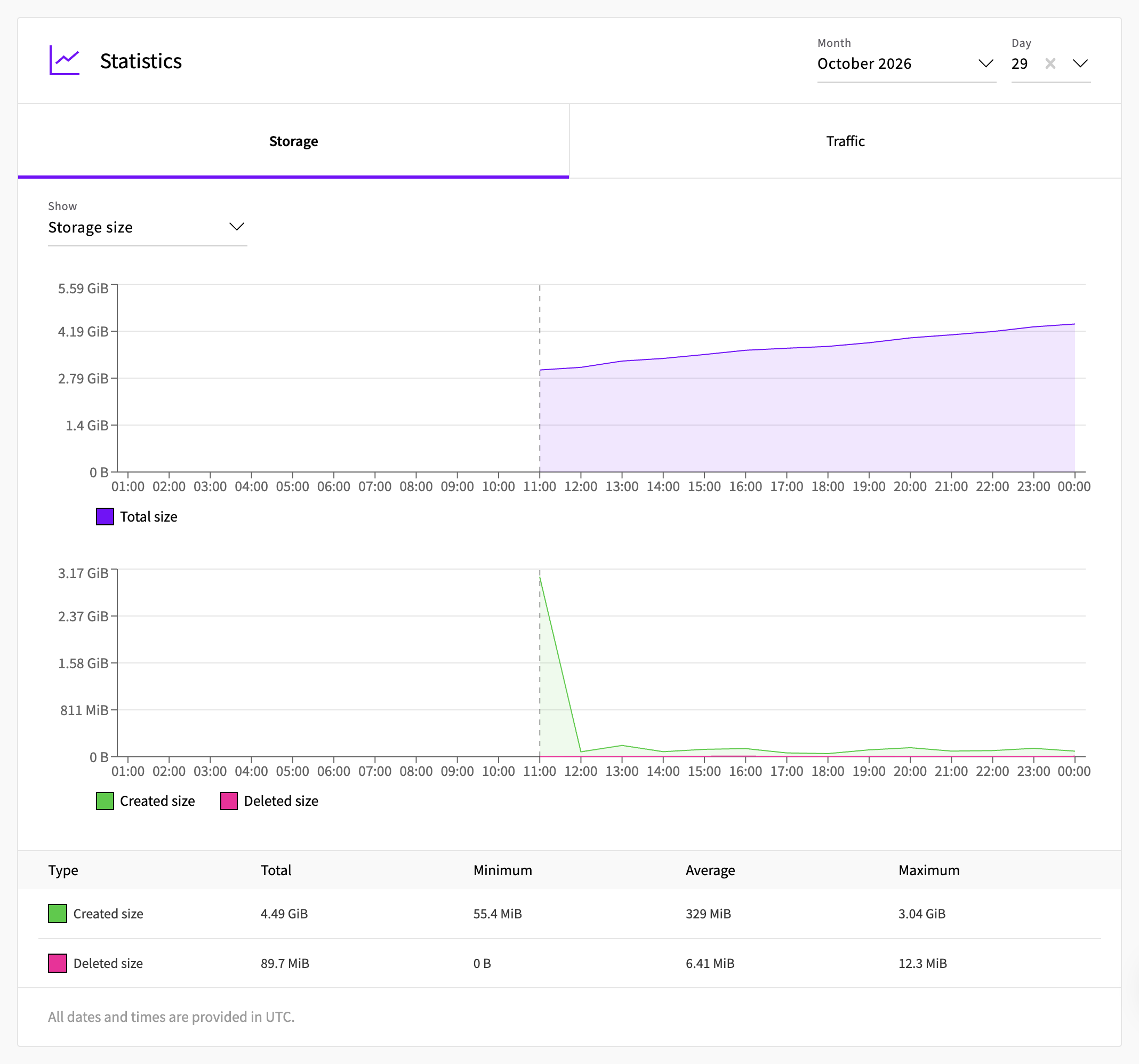1139x1064 pixels.
Task: Select the Storage tab
Action: pyautogui.click(x=293, y=141)
